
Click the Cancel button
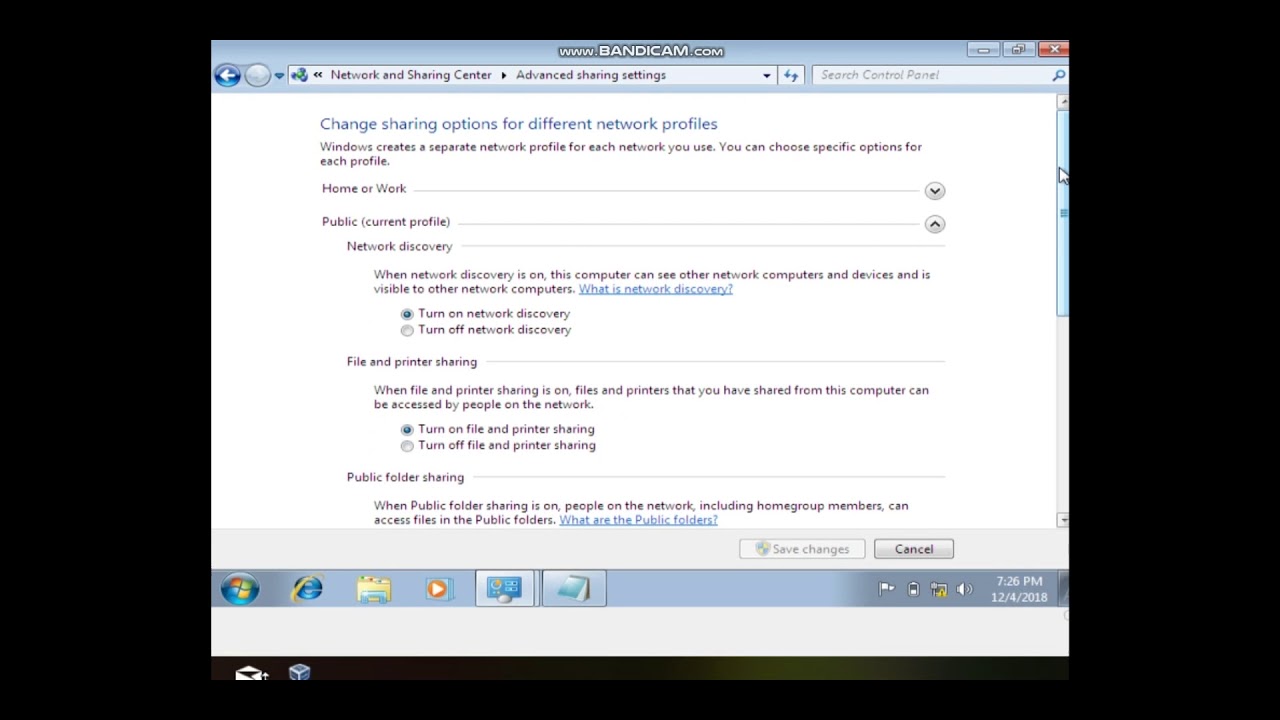[x=913, y=549]
